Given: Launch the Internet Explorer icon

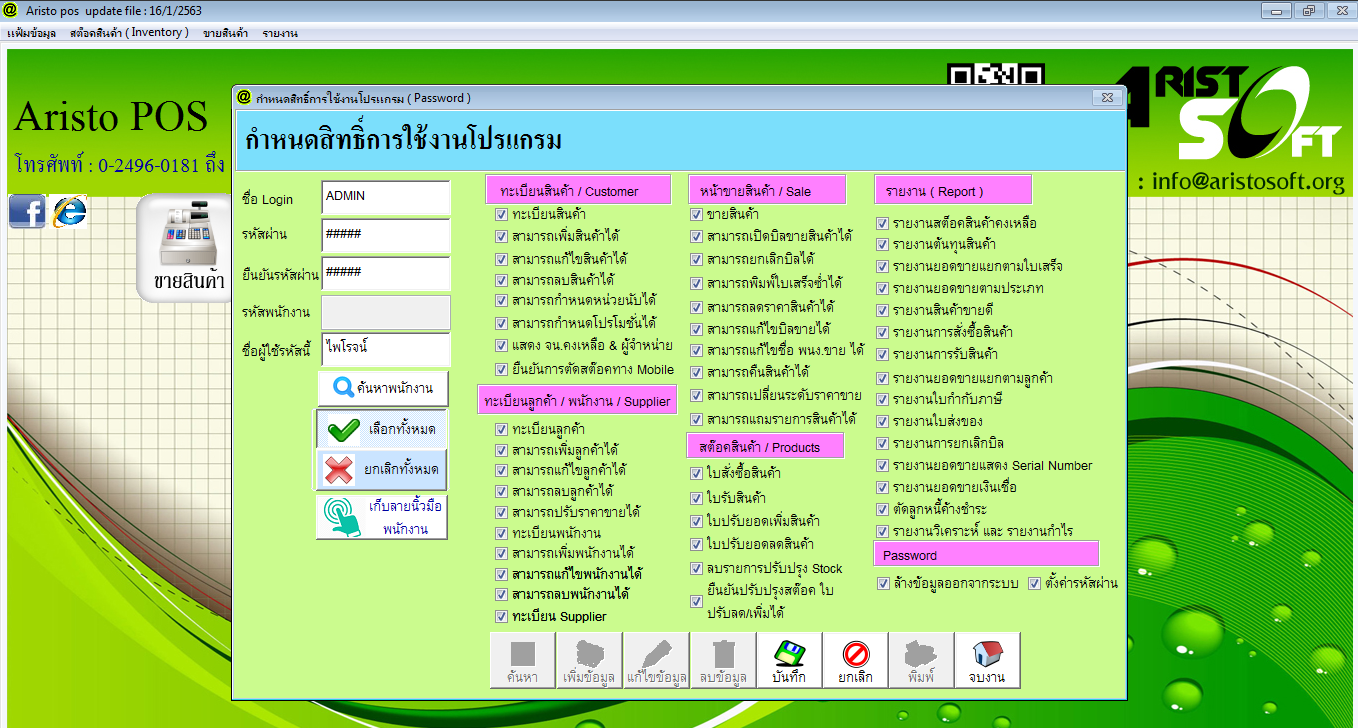Looking at the screenshot, I should (x=69, y=211).
